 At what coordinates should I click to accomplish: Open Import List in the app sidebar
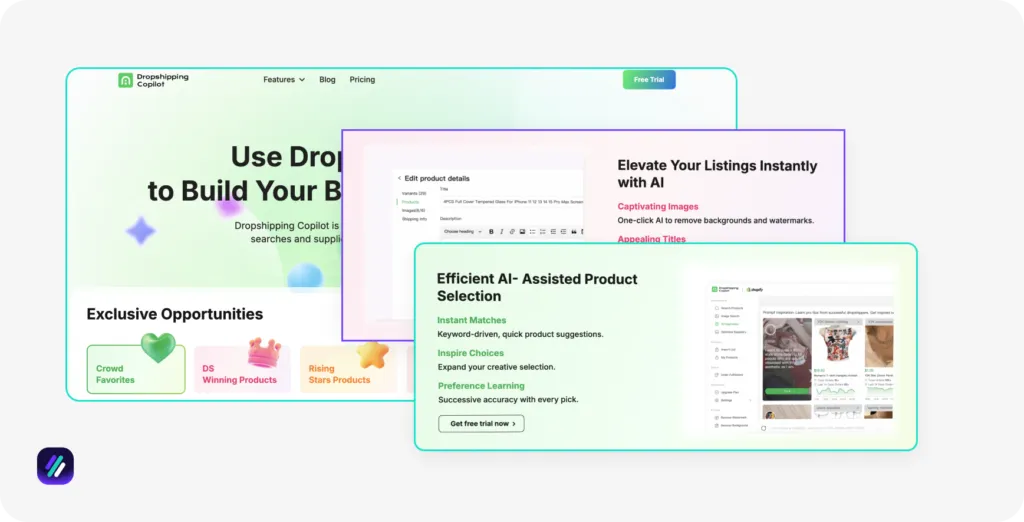click(x=727, y=350)
